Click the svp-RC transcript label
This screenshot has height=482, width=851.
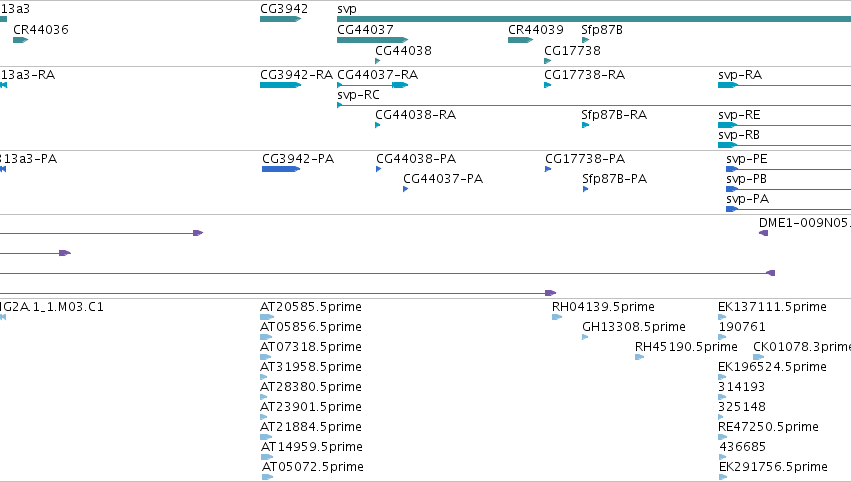(x=358, y=95)
